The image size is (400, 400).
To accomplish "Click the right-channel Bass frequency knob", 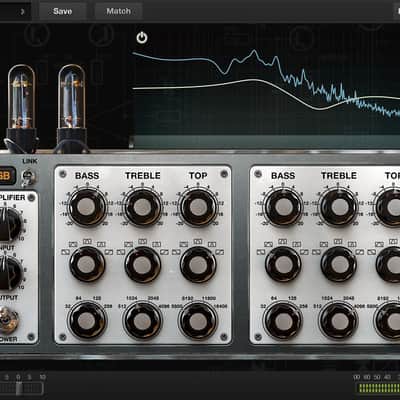I will (283, 321).
